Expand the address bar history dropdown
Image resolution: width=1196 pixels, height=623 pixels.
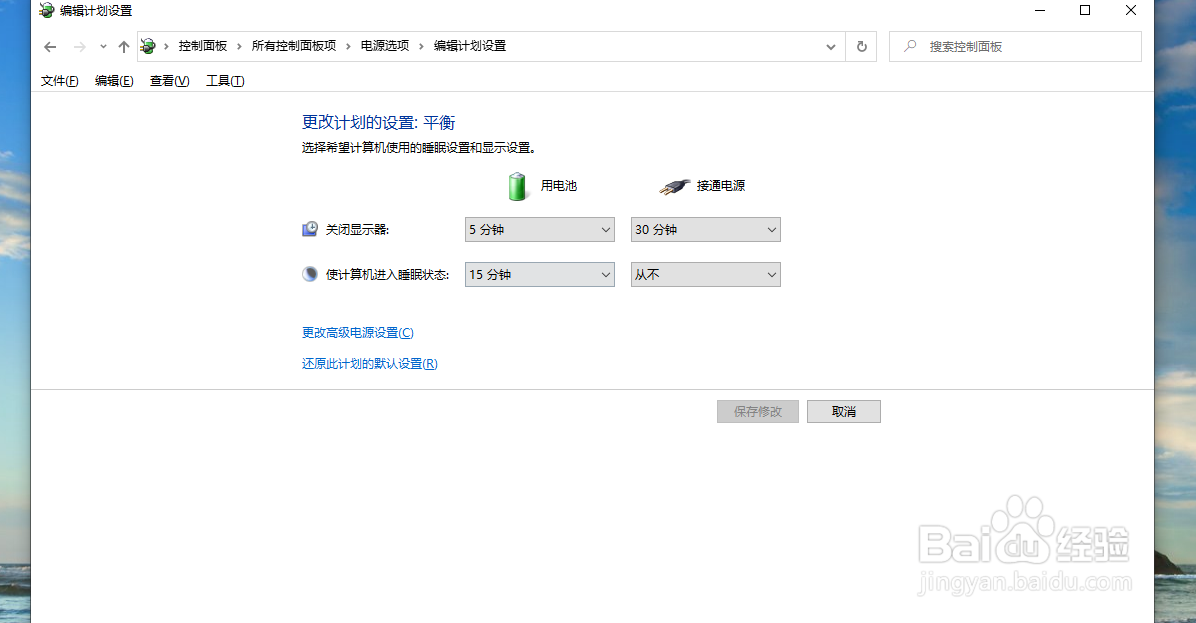(830, 46)
